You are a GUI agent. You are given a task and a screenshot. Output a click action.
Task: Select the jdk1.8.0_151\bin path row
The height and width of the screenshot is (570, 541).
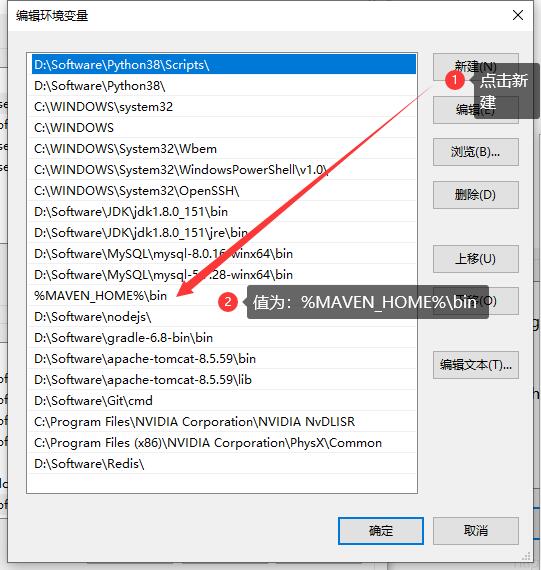224,211
